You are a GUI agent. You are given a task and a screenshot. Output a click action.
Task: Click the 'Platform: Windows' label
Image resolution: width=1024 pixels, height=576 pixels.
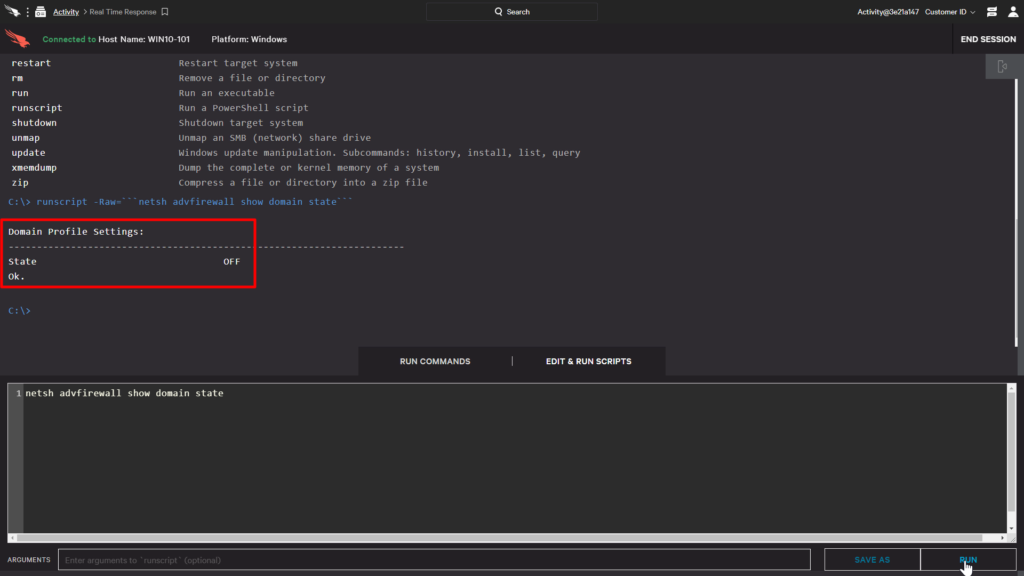click(249, 39)
